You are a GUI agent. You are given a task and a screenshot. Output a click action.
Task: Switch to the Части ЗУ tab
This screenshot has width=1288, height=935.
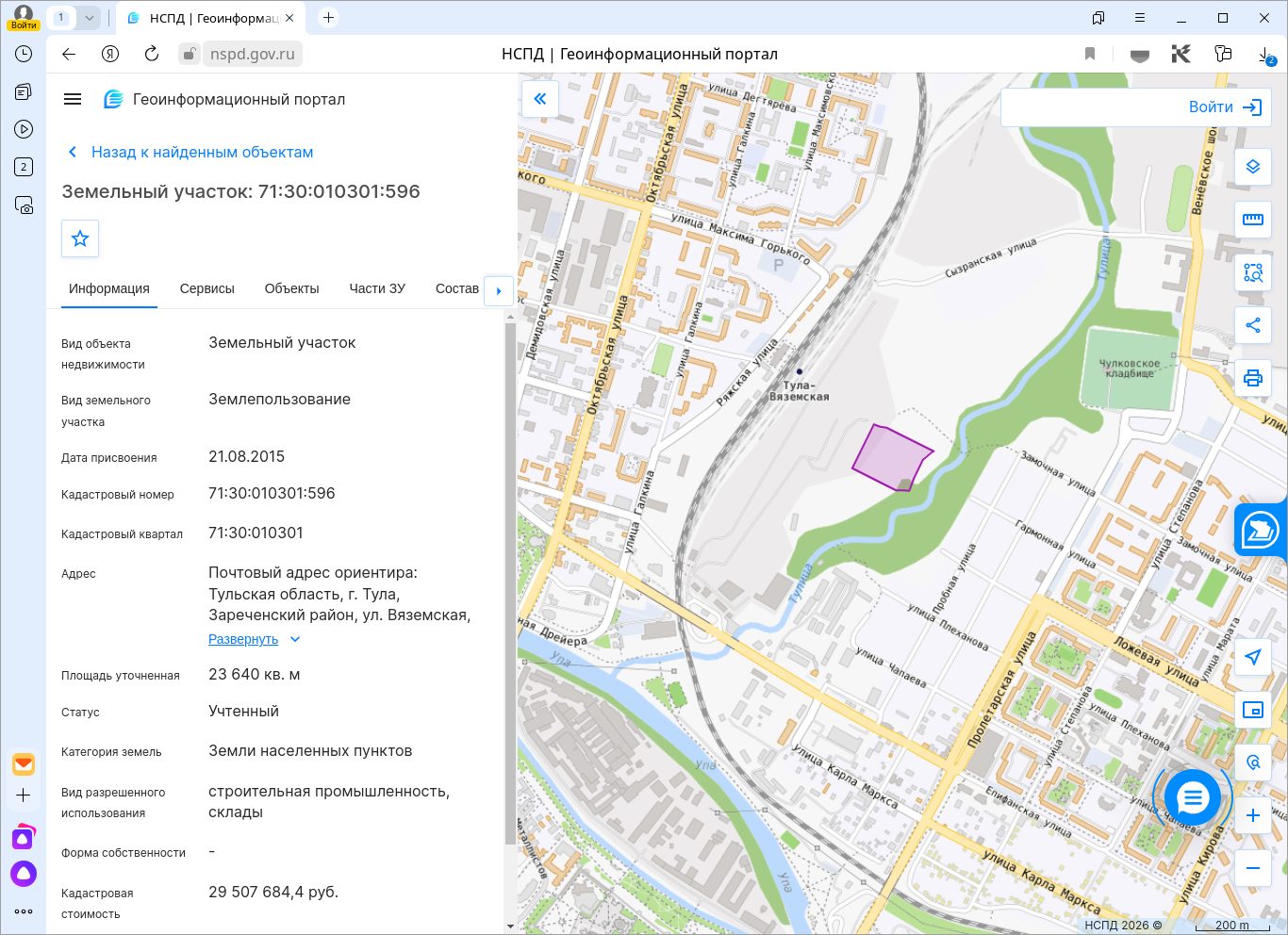377,288
